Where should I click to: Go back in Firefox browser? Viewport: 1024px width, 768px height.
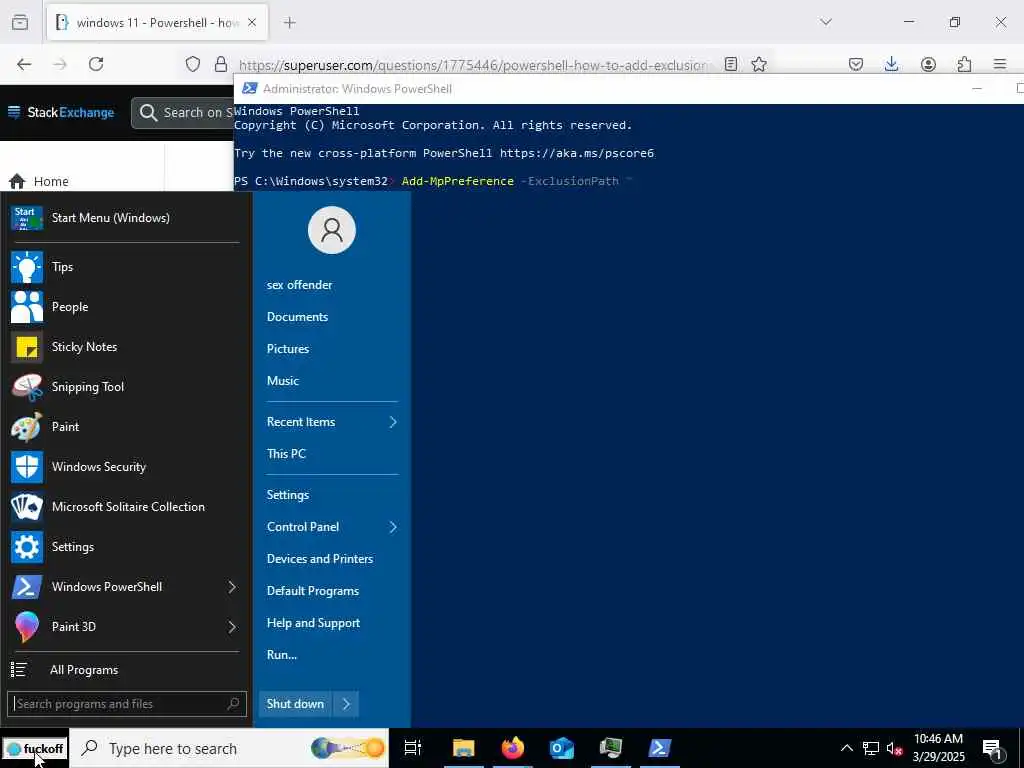[x=24, y=64]
